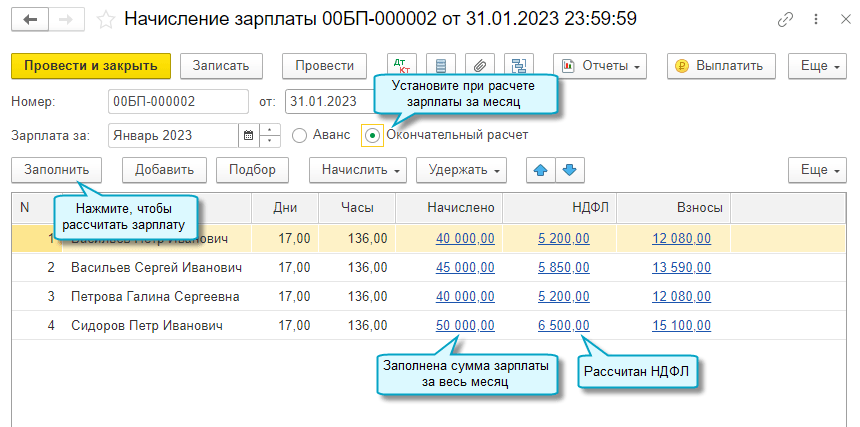This screenshot has width=860, height=427.
Task: Open attached files via paperclip icon
Action: pyautogui.click(x=480, y=66)
